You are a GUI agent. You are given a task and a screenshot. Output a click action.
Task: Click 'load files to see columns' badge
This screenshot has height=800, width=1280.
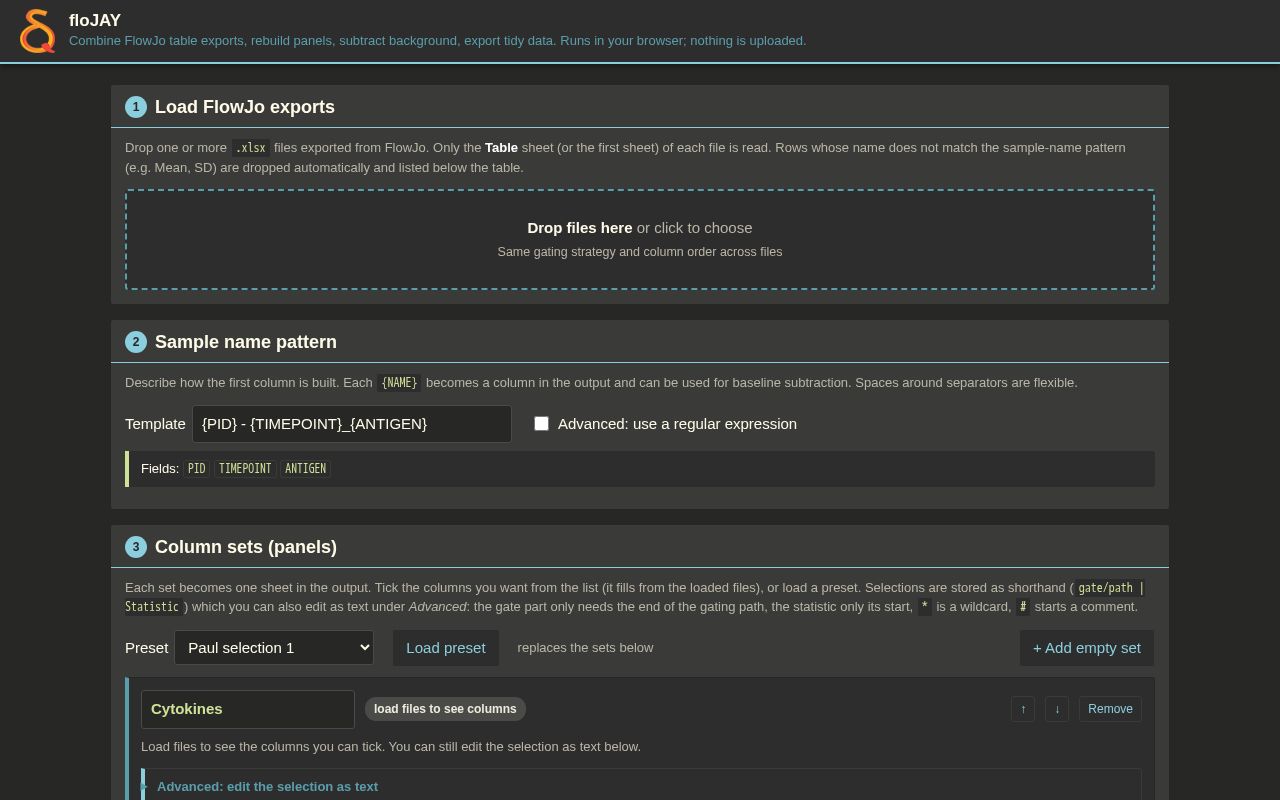(x=445, y=709)
